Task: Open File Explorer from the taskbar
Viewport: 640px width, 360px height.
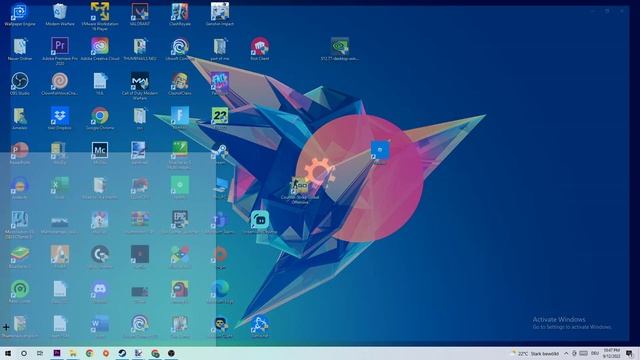Action: point(73,353)
